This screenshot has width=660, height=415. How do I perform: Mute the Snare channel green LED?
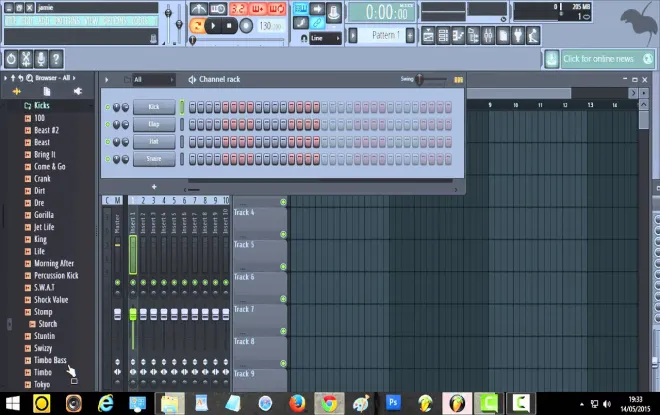click(107, 159)
